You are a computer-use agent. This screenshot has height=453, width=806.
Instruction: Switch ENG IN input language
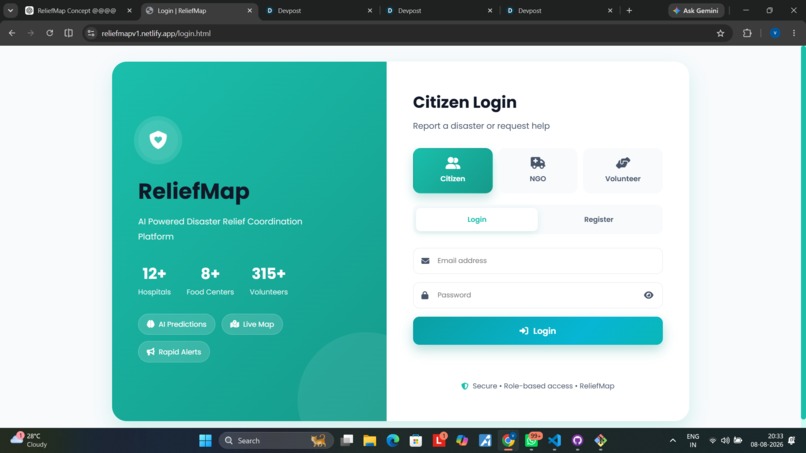[692, 441]
